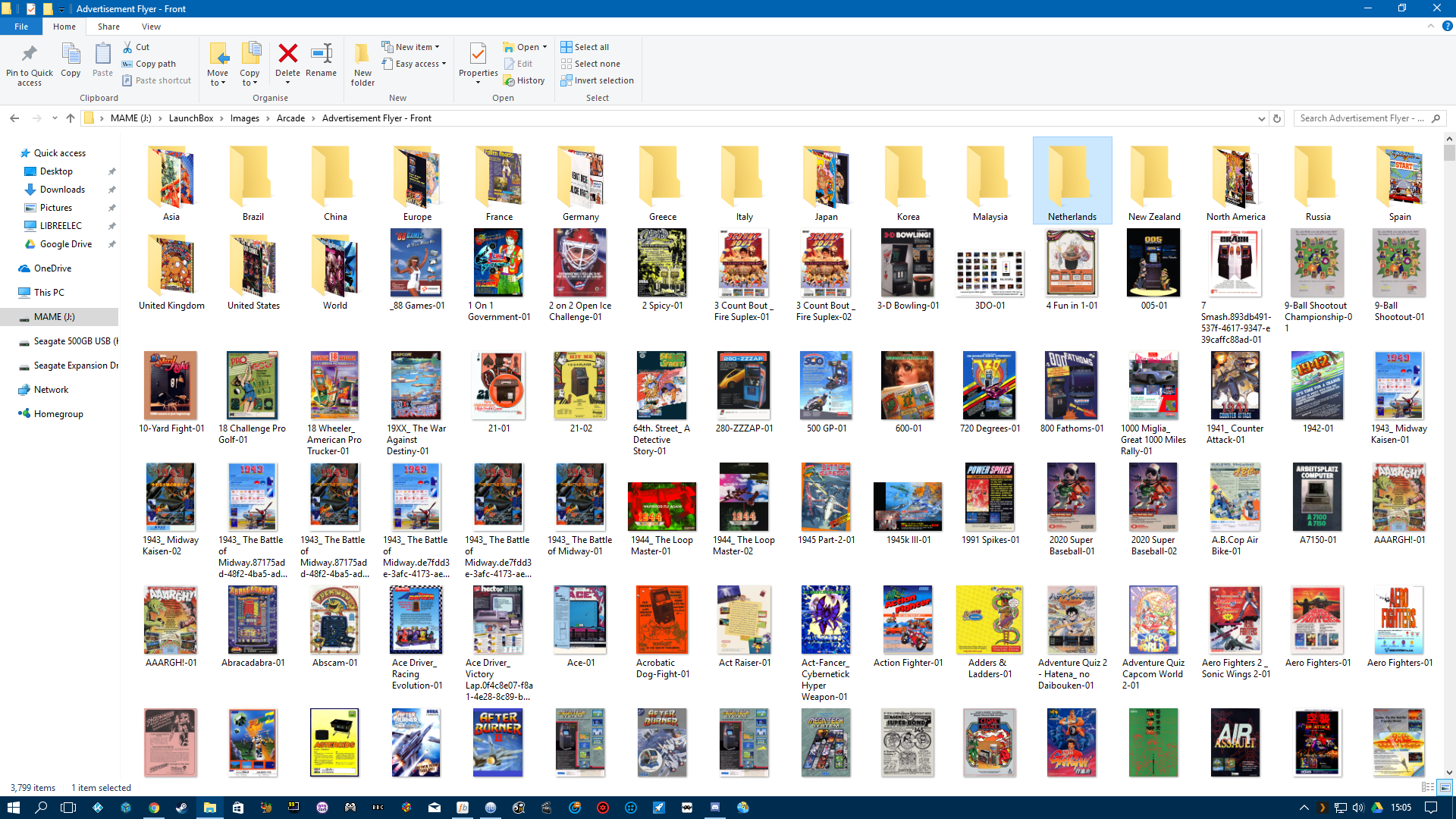The image size is (1456, 819).
Task: Select This PC in navigation pane
Action: tap(49, 293)
